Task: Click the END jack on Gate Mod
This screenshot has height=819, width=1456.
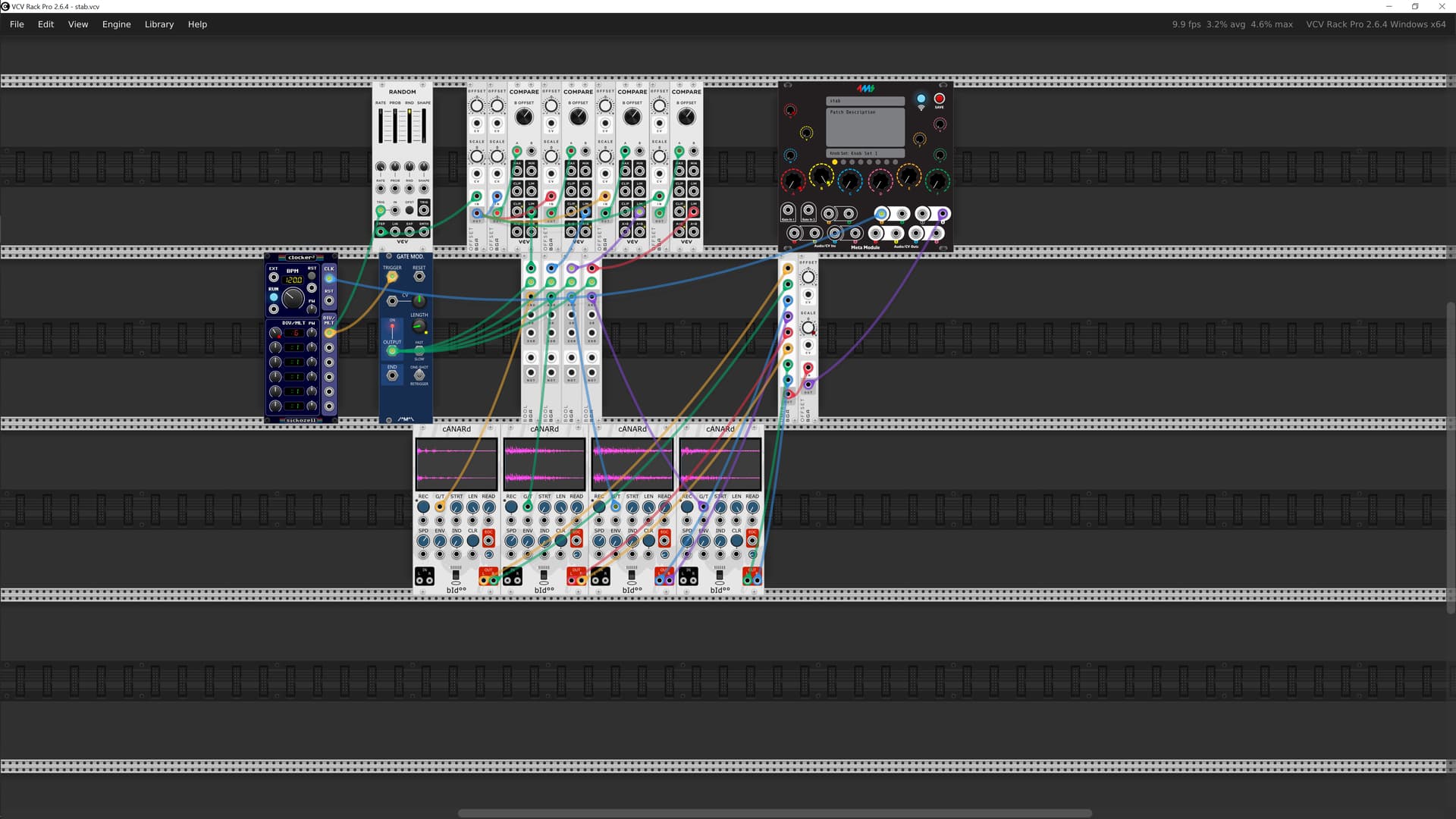Action: [392, 375]
